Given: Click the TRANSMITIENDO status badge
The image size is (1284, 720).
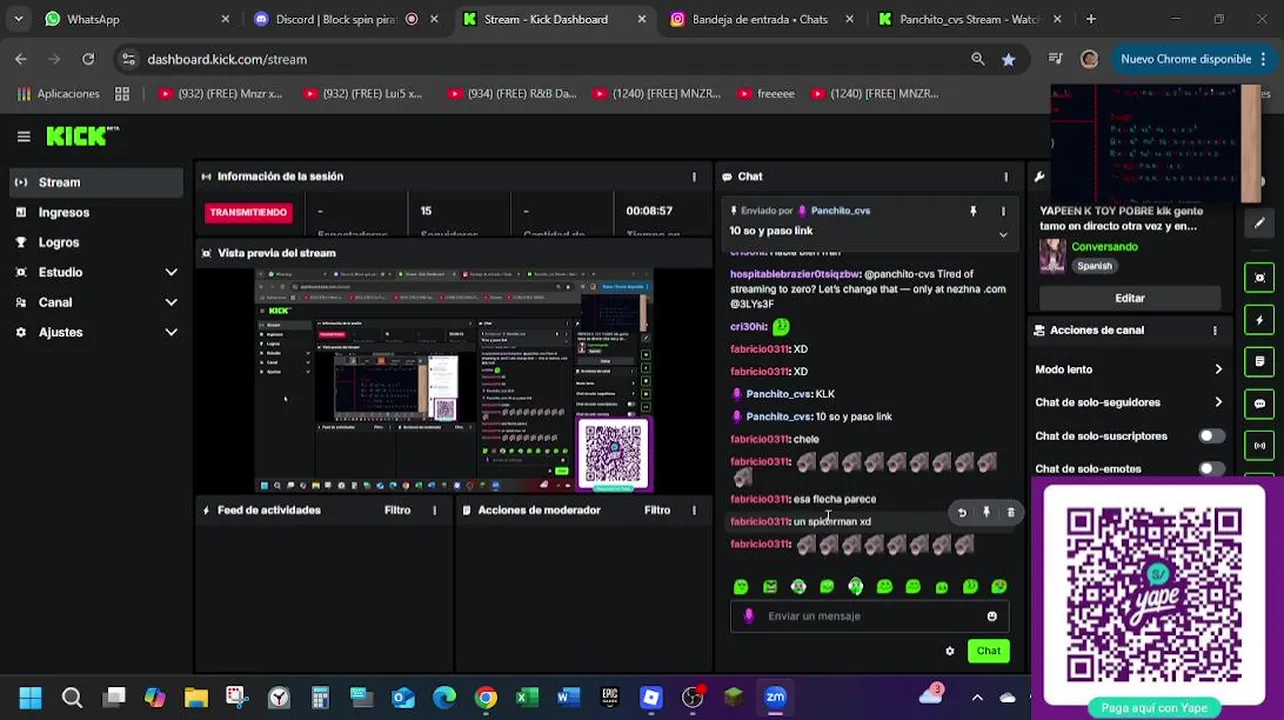Looking at the screenshot, I should (x=248, y=212).
